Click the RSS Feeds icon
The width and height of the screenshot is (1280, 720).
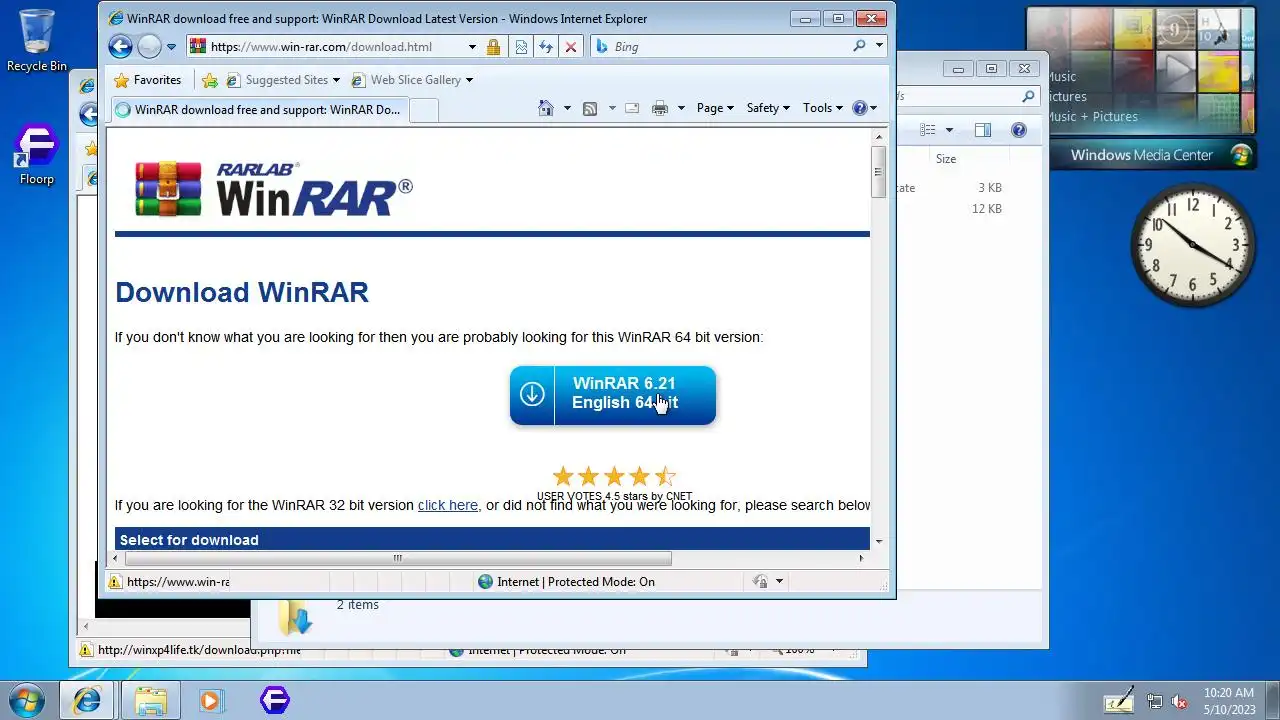590,108
